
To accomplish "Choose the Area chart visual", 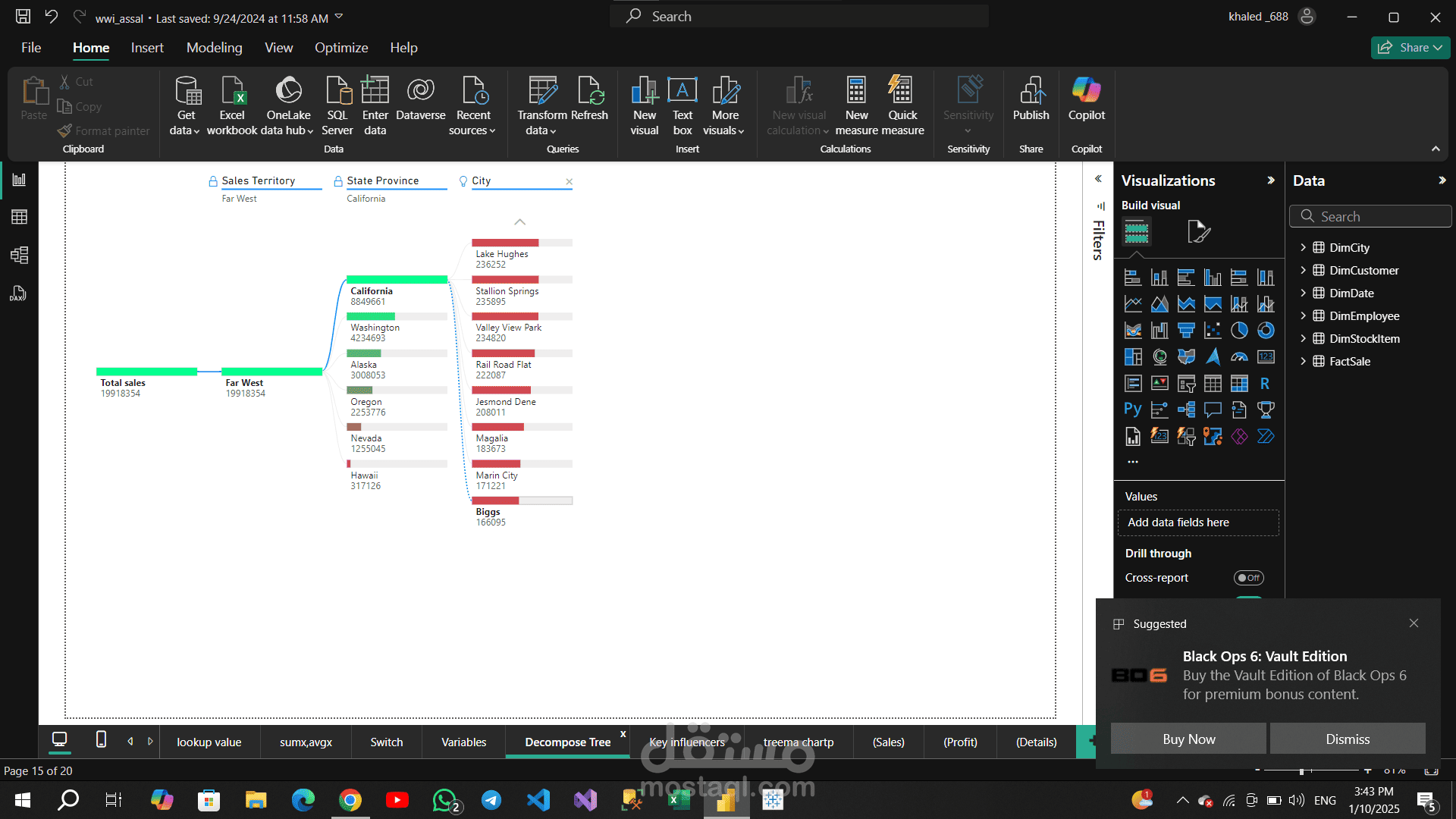I will (1159, 304).
